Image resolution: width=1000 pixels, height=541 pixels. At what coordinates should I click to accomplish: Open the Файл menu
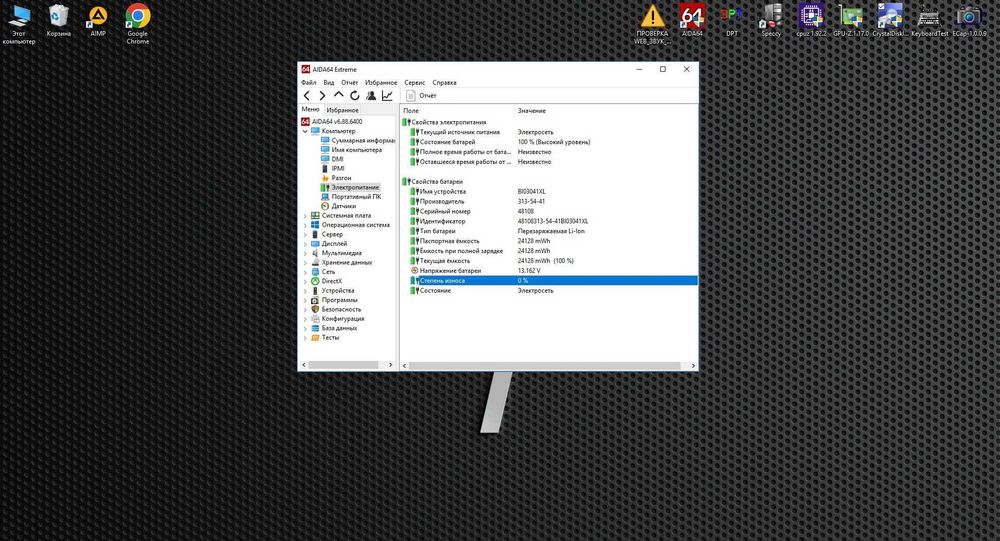309,82
